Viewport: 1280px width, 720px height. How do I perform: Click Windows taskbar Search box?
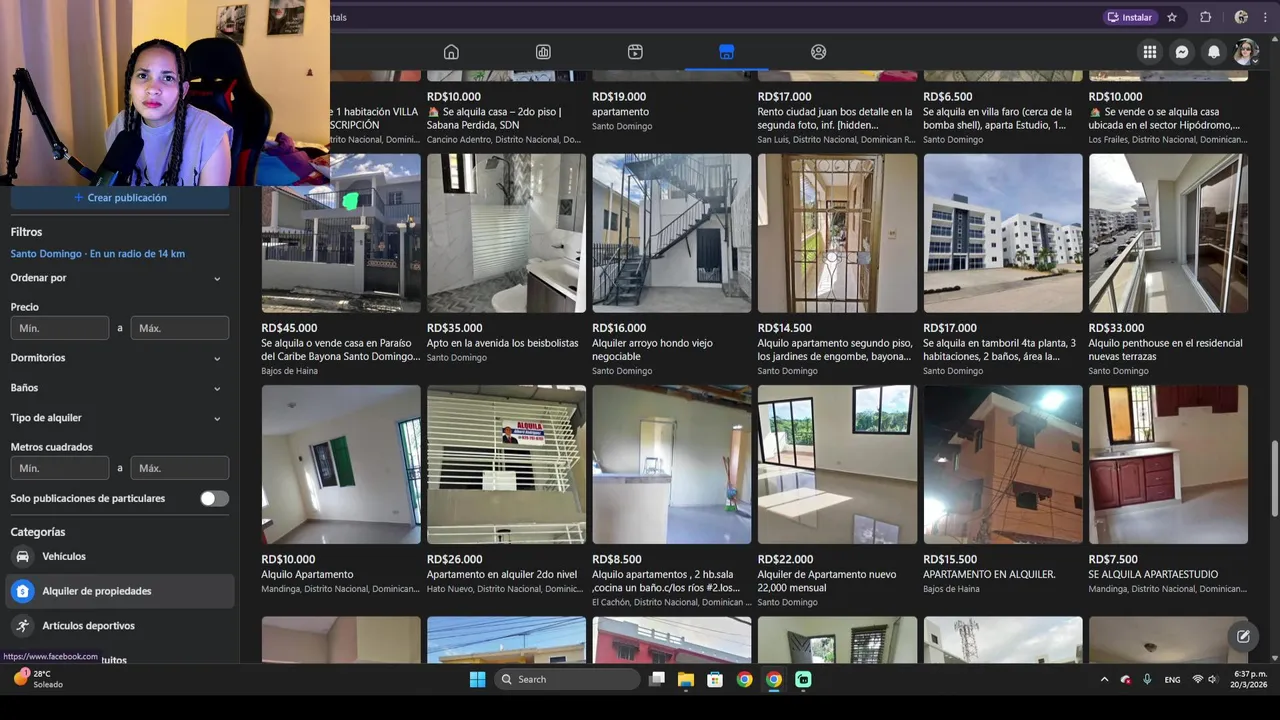click(x=567, y=679)
